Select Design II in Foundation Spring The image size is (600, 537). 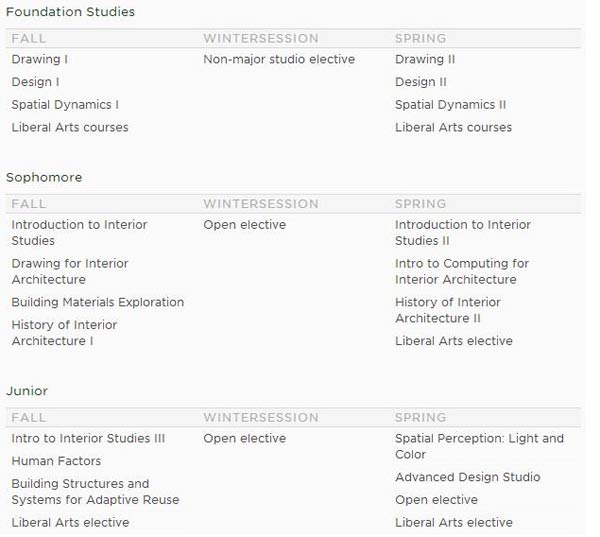point(421,82)
